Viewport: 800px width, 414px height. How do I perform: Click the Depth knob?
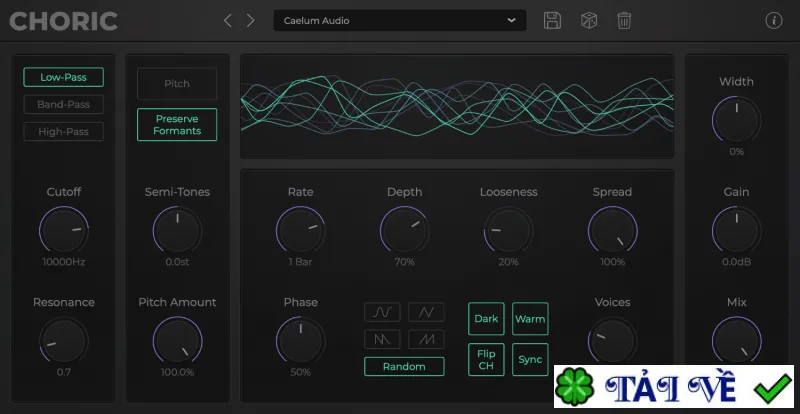tap(405, 230)
